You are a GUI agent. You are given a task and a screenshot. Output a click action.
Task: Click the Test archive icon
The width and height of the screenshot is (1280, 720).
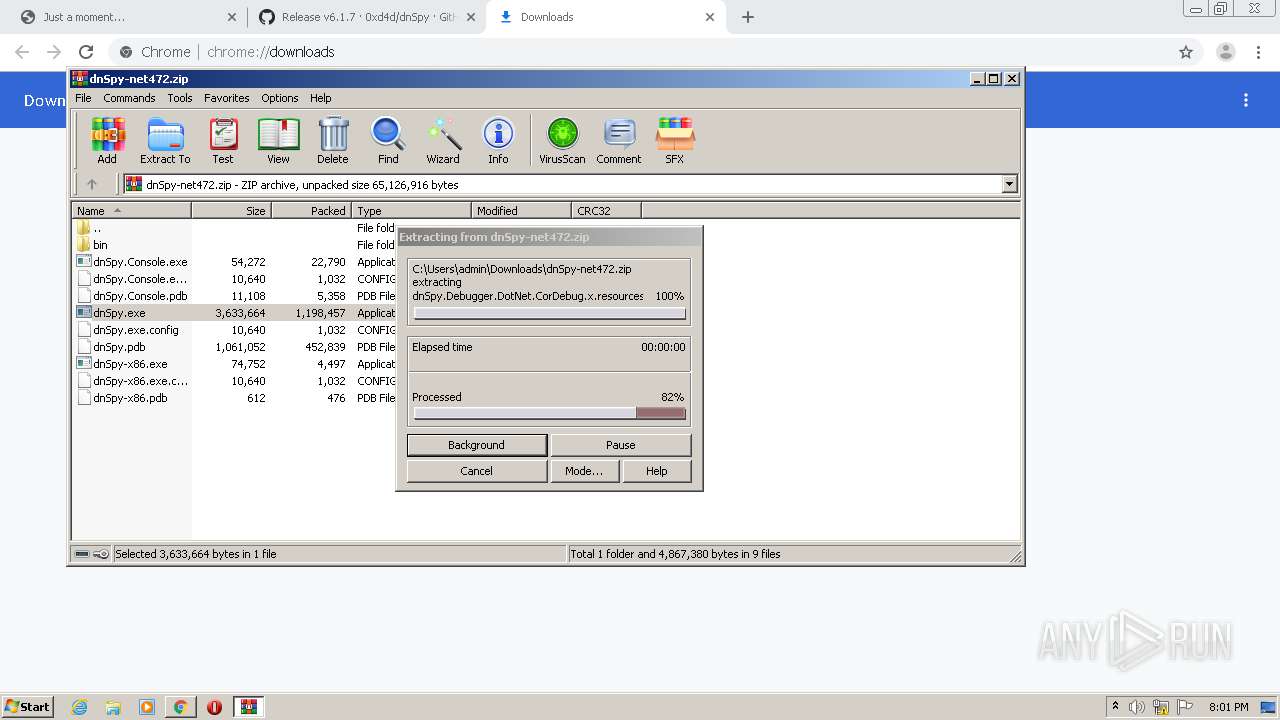pos(223,140)
